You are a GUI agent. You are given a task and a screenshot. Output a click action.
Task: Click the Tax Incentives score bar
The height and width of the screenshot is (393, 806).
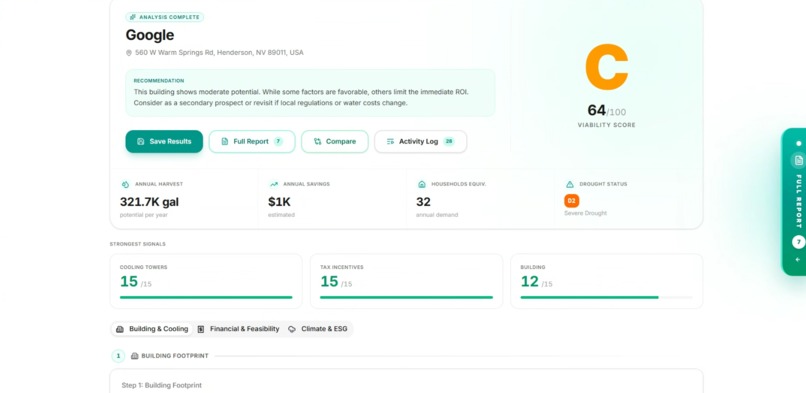[x=406, y=297]
